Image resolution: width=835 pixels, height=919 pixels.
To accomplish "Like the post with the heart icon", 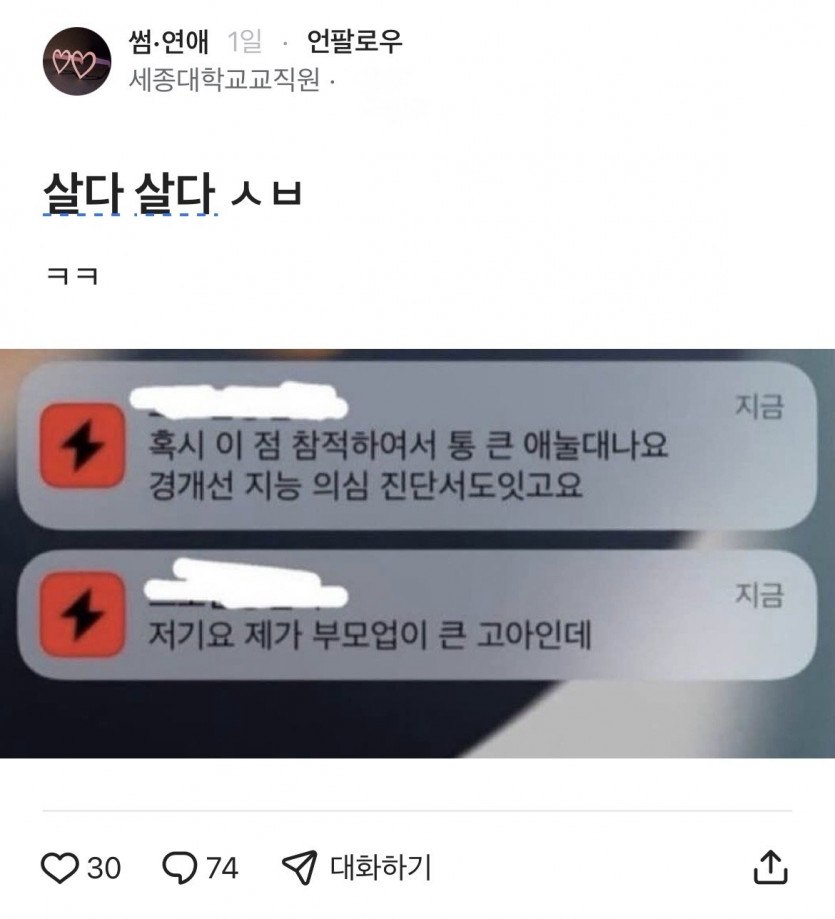I will [59, 867].
